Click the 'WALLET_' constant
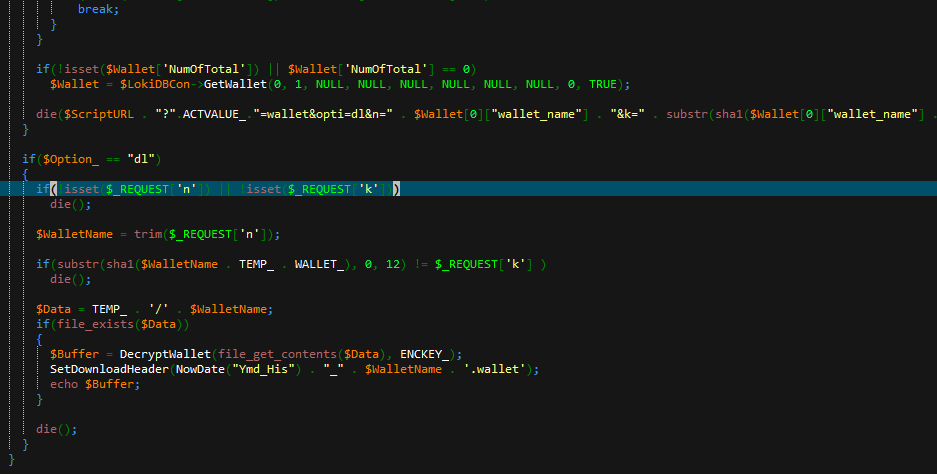Image resolution: width=937 pixels, height=474 pixels. 319,264
